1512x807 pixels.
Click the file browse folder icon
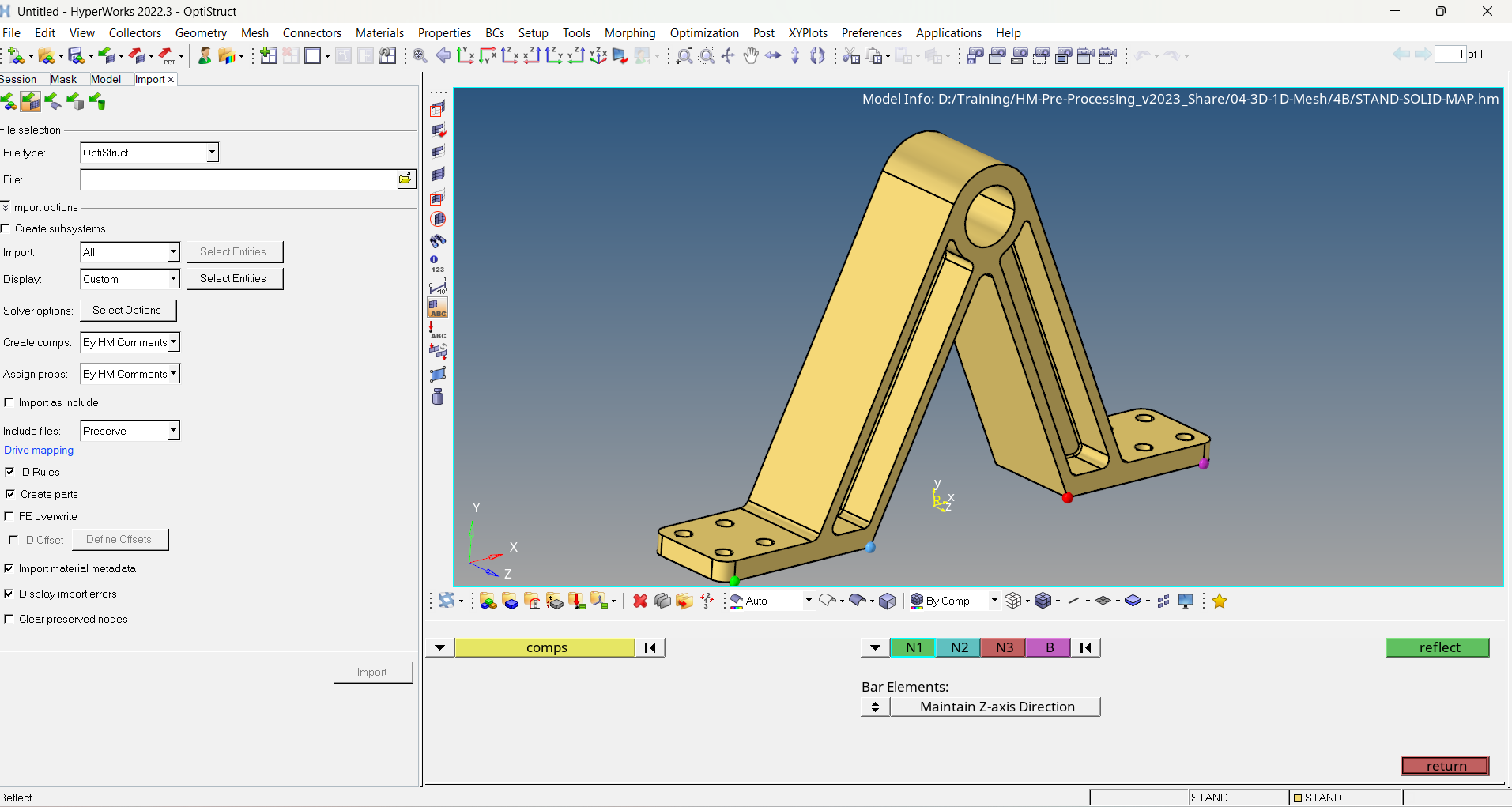(x=405, y=179)
